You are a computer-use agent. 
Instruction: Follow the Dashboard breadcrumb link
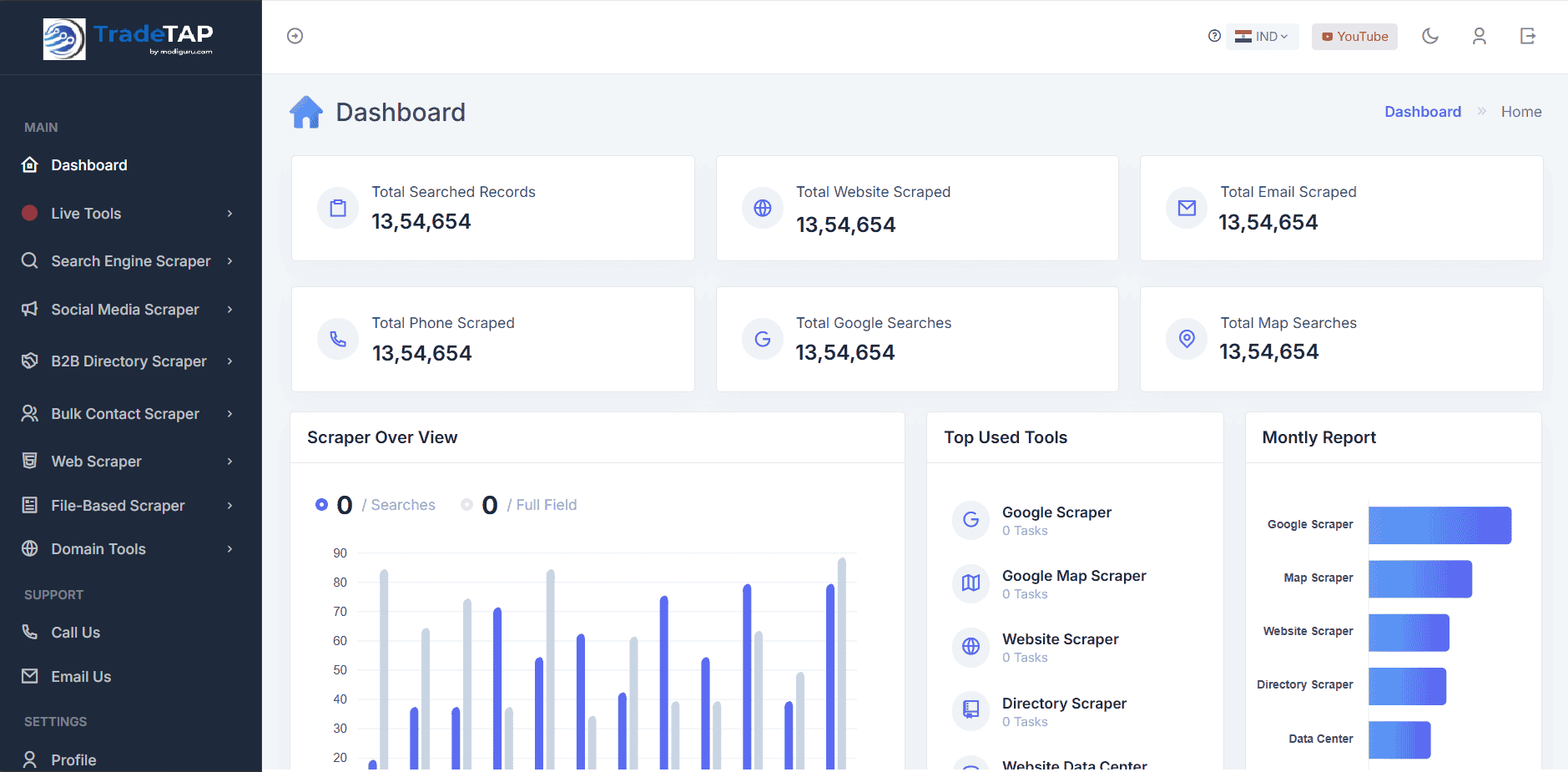[1423, 112]
